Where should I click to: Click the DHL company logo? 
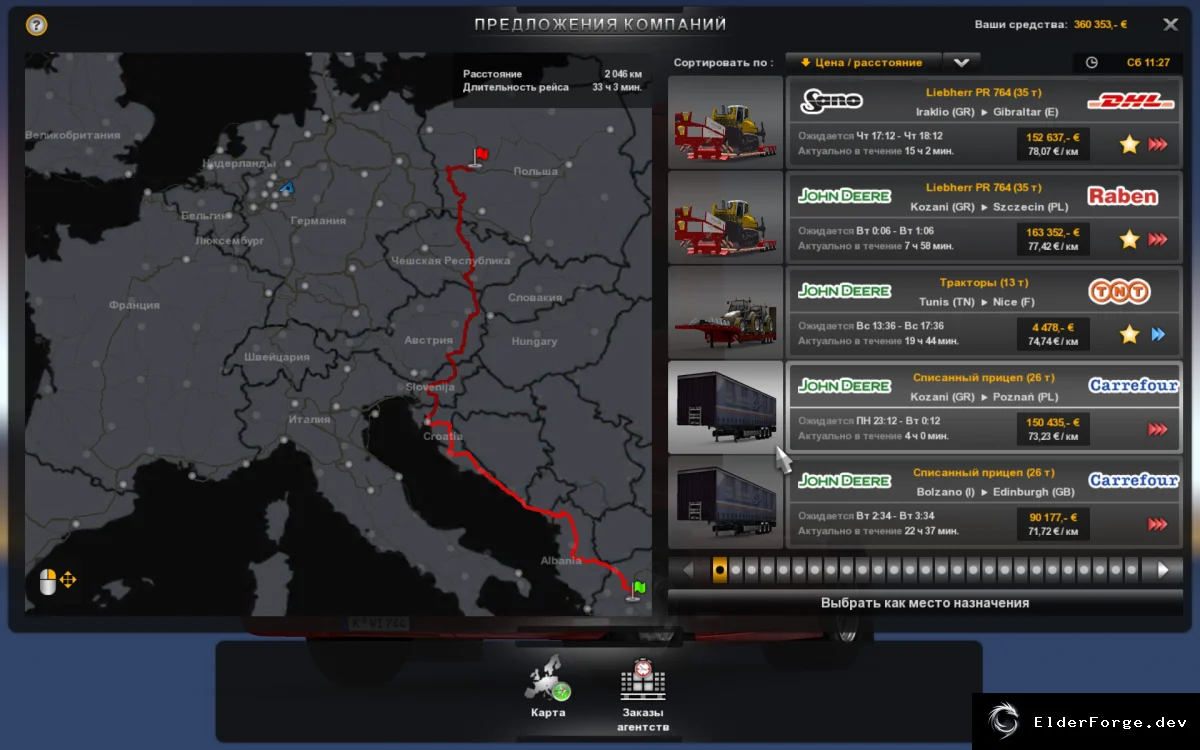click(x=1129, y=101)
